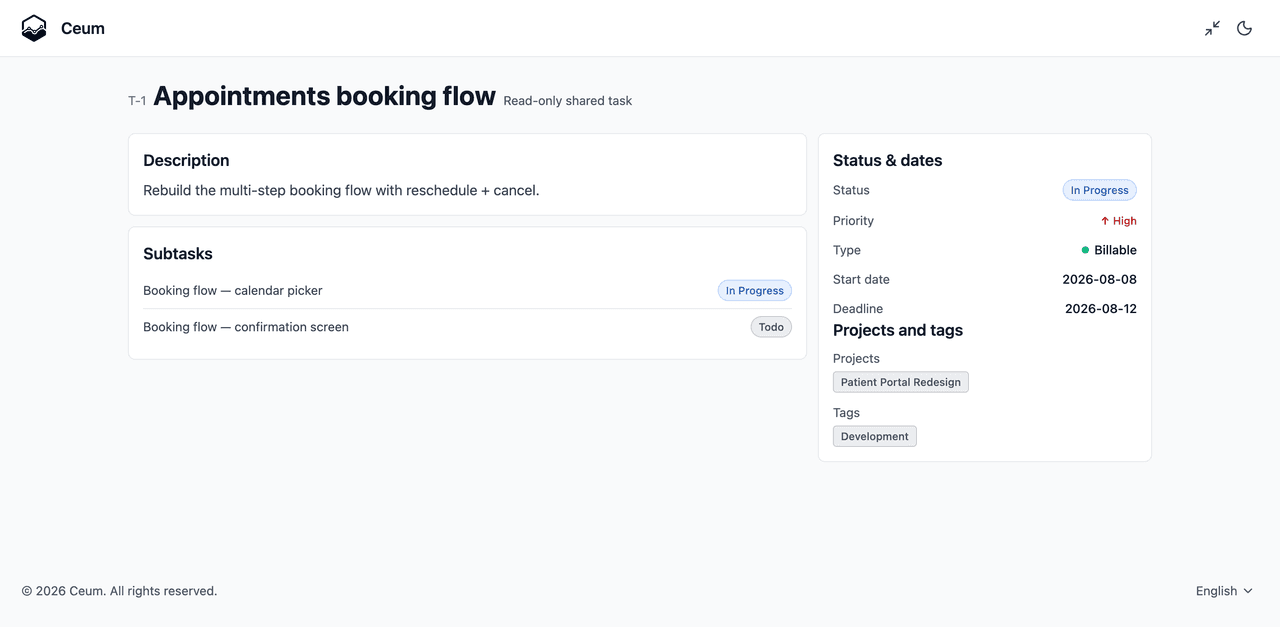Click the Development tag chip
This screenshot has height=627, width=1280.
[x=875, y=436]
